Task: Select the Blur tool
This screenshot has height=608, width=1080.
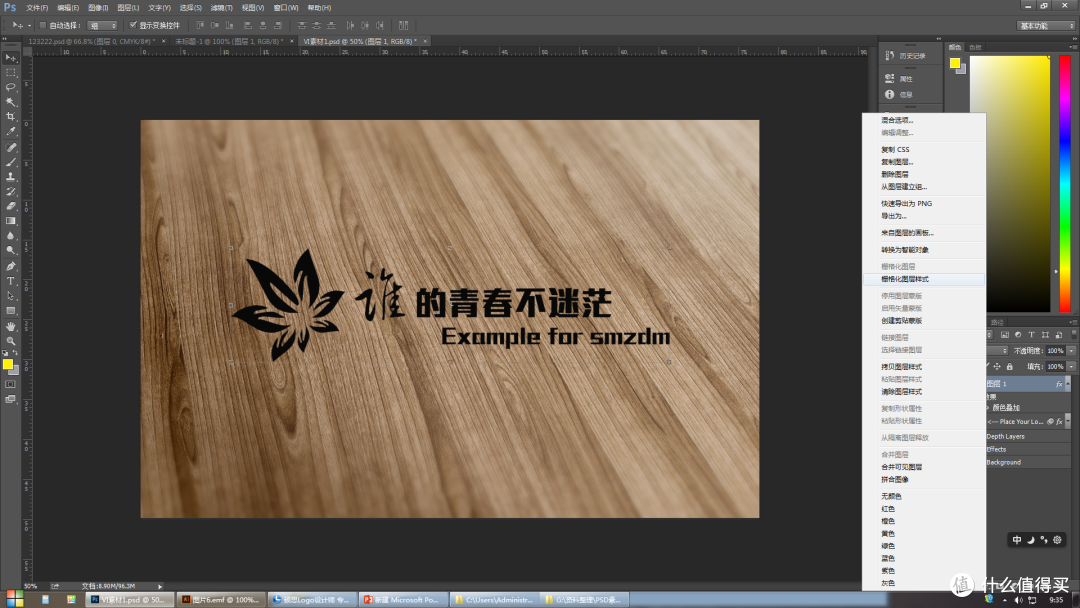Action: pos(10,235)
